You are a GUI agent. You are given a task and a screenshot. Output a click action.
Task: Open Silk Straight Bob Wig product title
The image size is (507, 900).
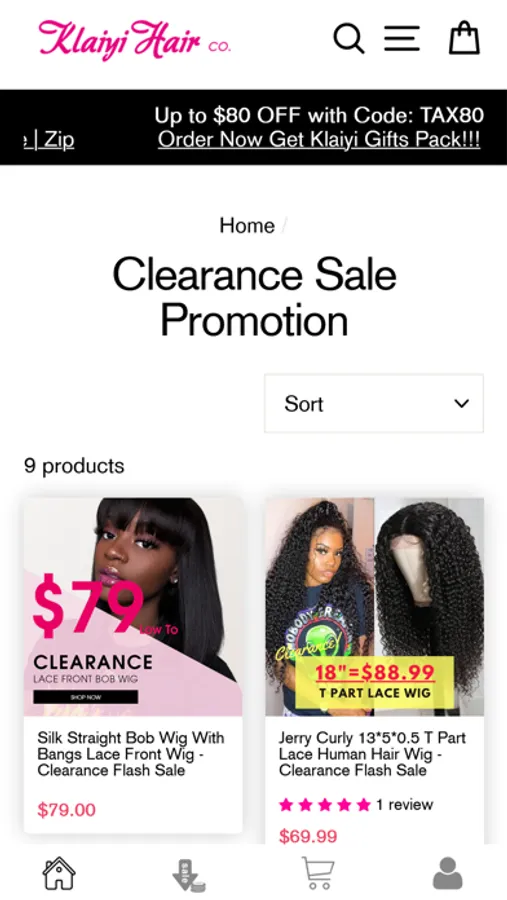131,754
